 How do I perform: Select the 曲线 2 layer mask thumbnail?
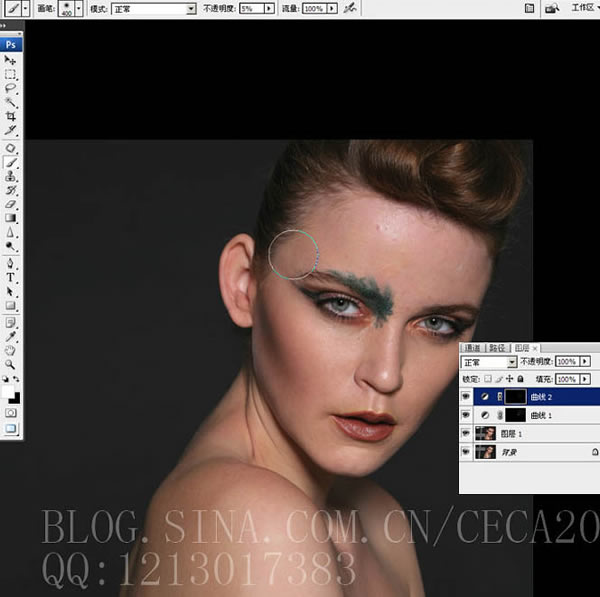(x=515, y=397)
